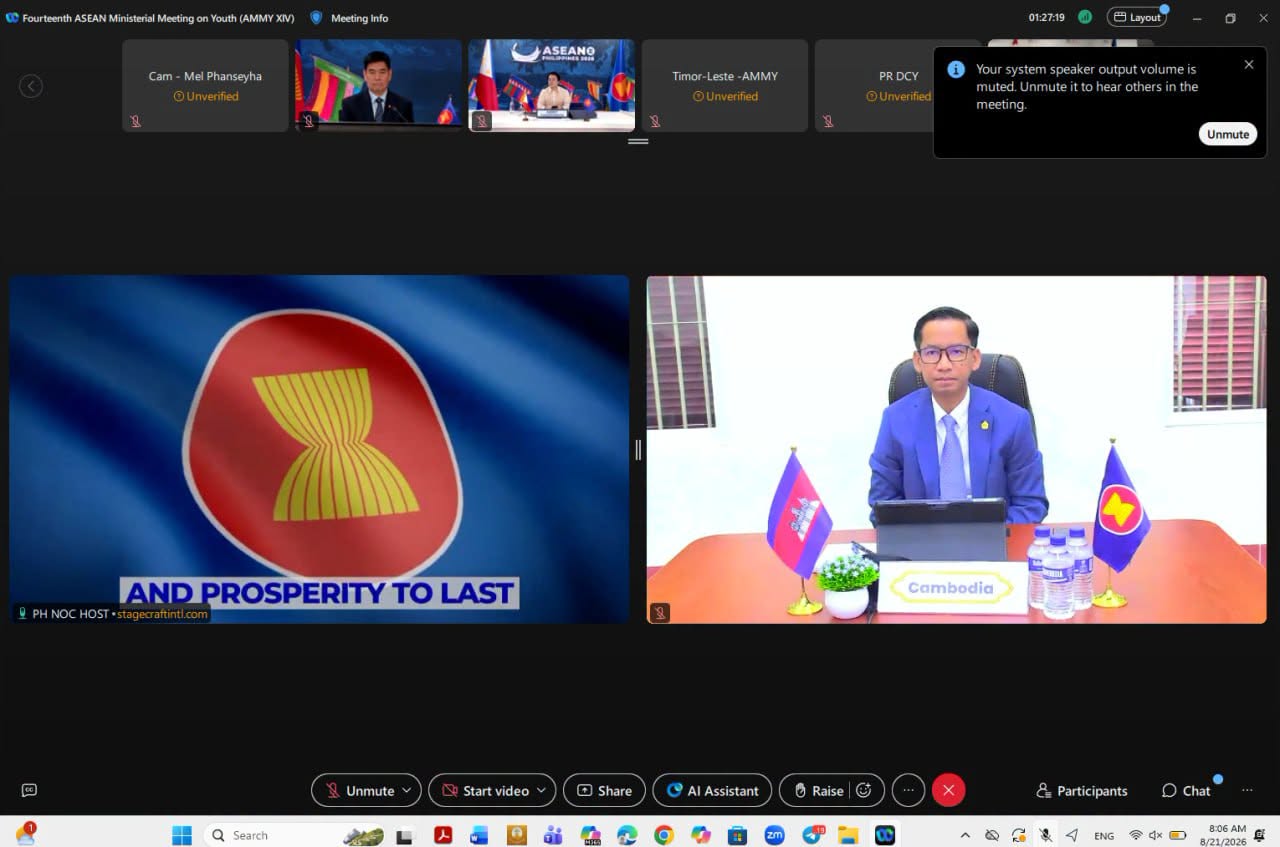Open Zoom from the taskbar
Viewport: 1280px width, 847px height.
point(775,835)
